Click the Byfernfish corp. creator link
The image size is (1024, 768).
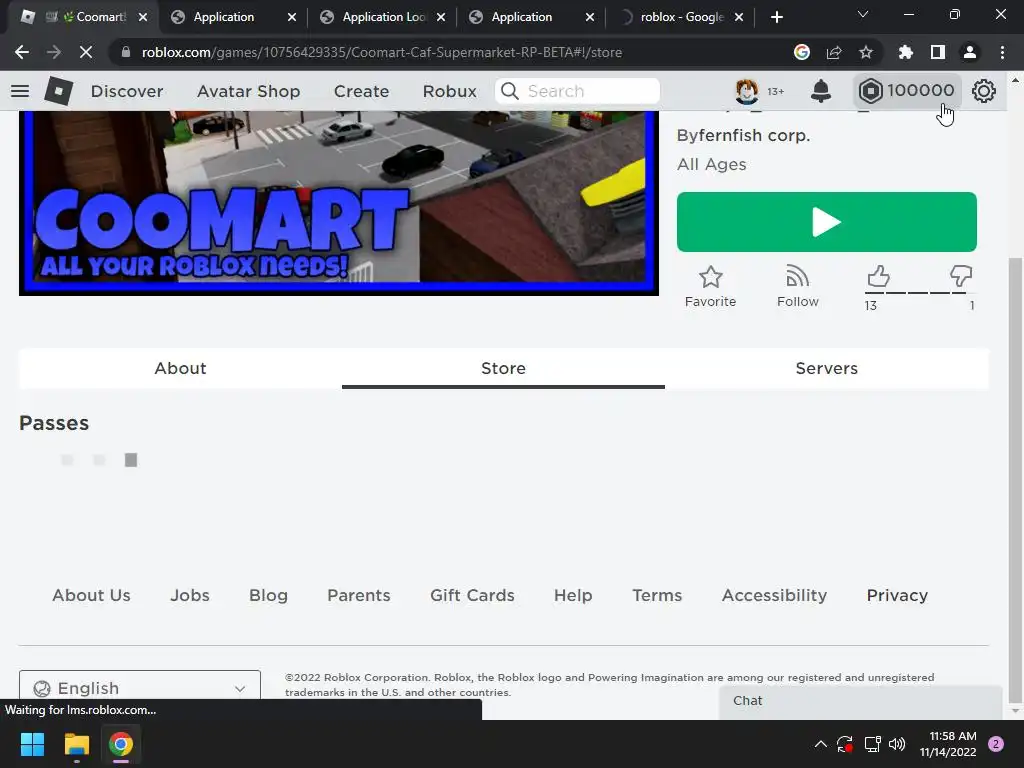coord(743,135)
